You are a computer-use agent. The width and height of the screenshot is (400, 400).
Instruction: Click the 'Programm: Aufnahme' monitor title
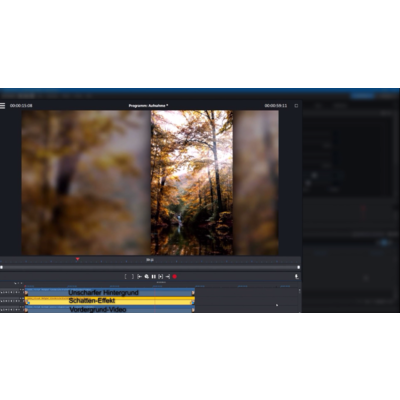(148, 106)
